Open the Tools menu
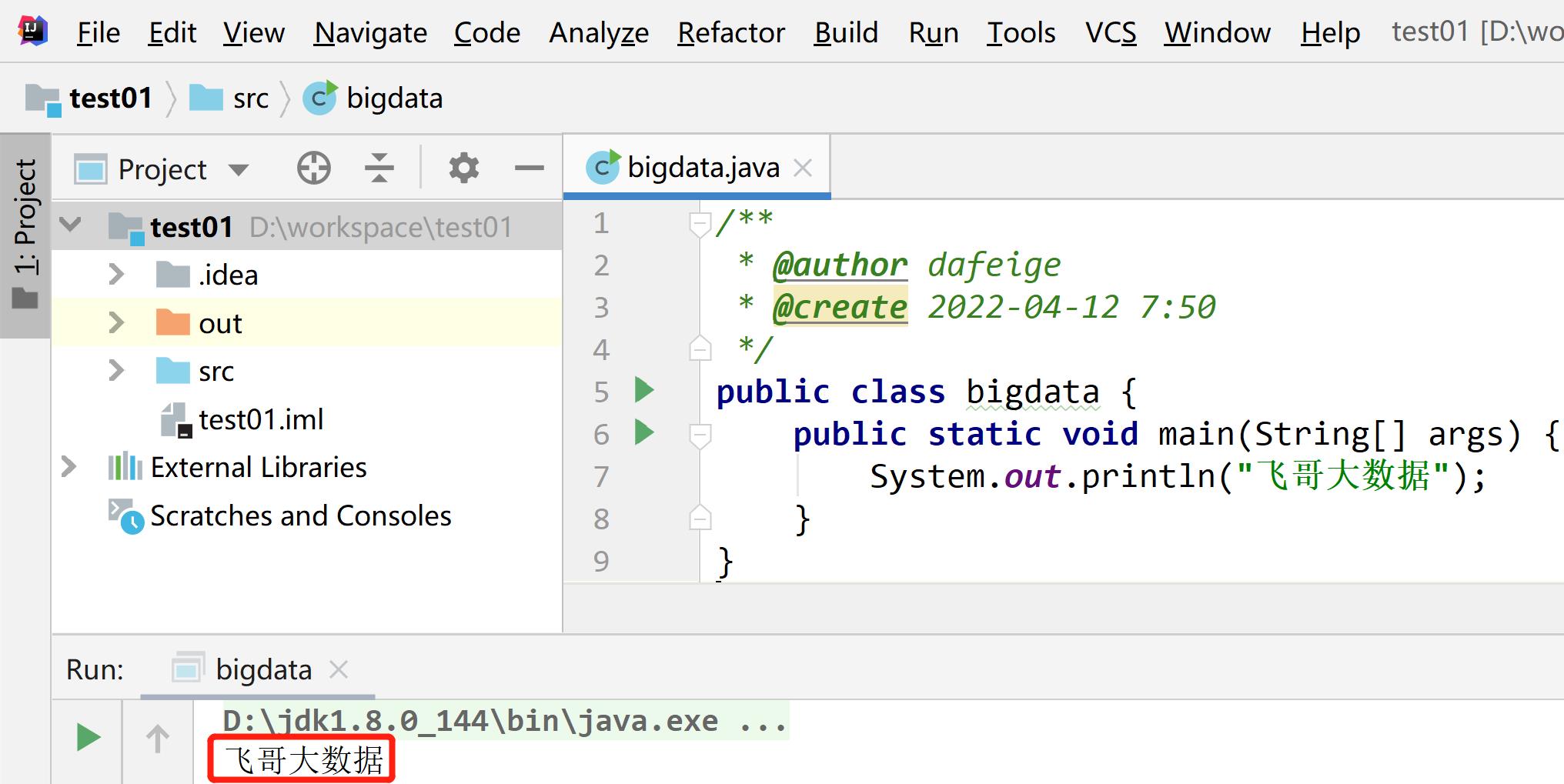1564x784 pixels. click(x=1021, y=32)
